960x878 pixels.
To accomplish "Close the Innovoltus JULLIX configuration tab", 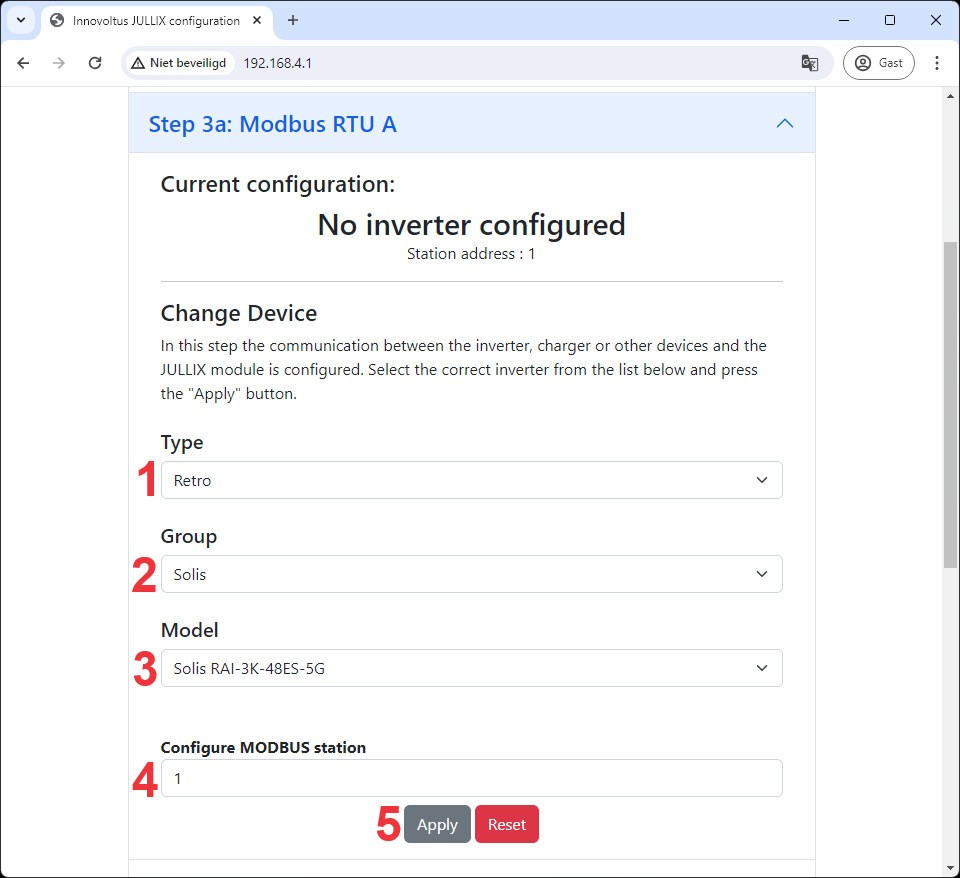I will tap(260, 20).
